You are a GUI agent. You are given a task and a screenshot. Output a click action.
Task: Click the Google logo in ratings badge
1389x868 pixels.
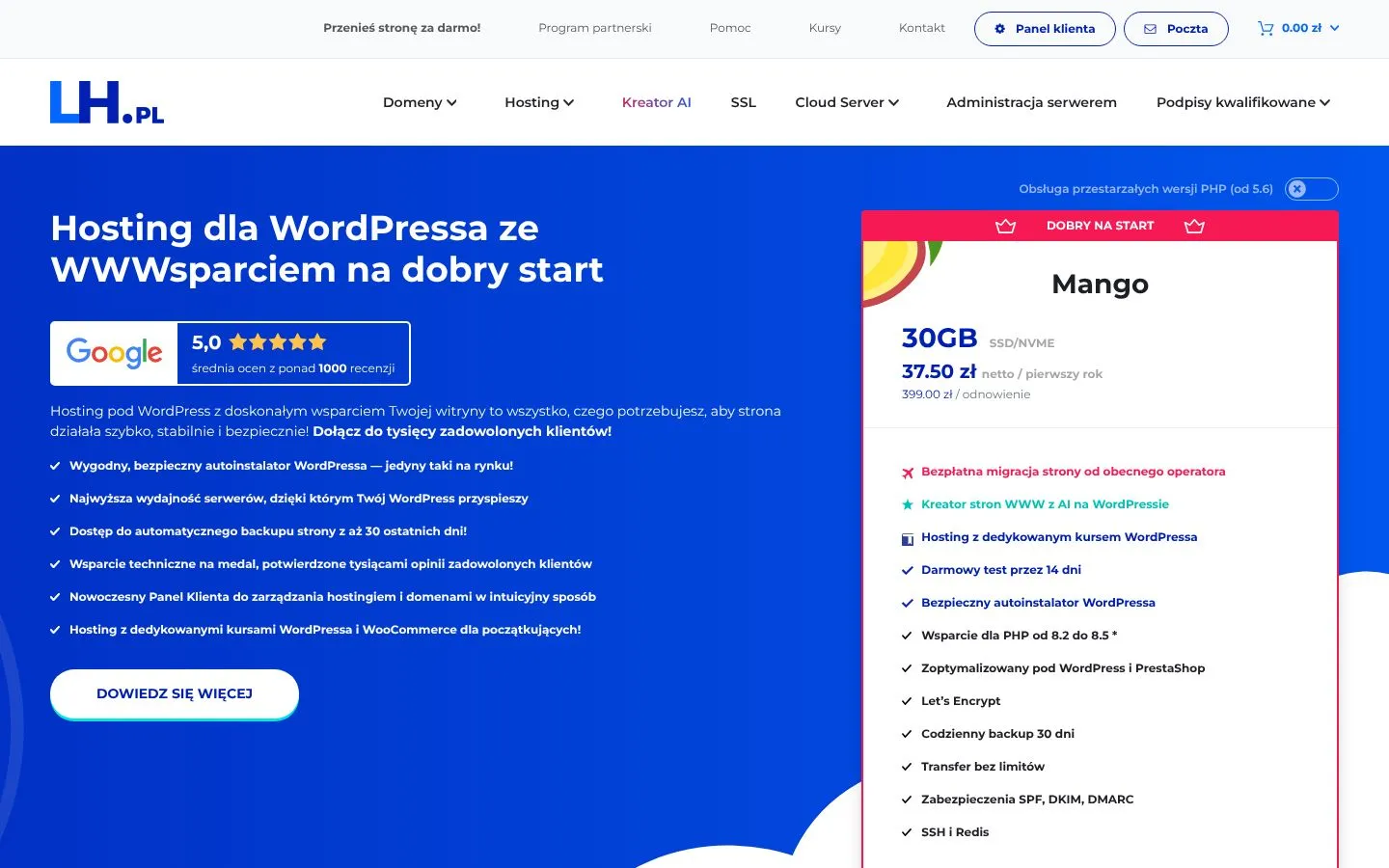[115, 353]
